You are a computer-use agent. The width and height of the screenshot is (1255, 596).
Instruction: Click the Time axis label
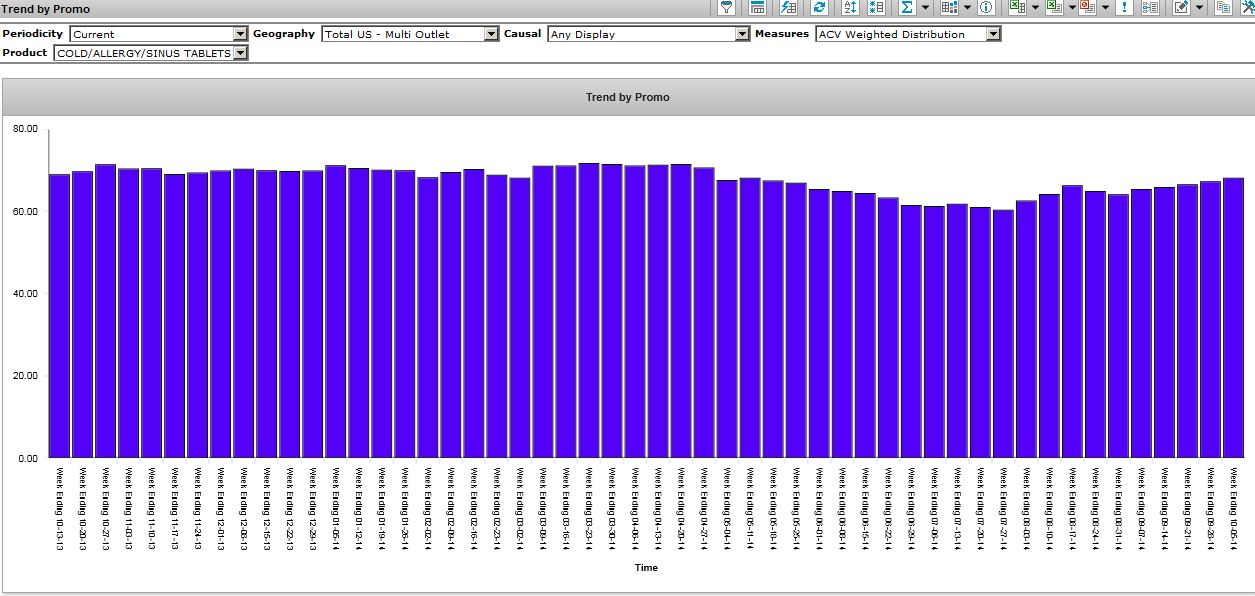click(x=646, y=568)
